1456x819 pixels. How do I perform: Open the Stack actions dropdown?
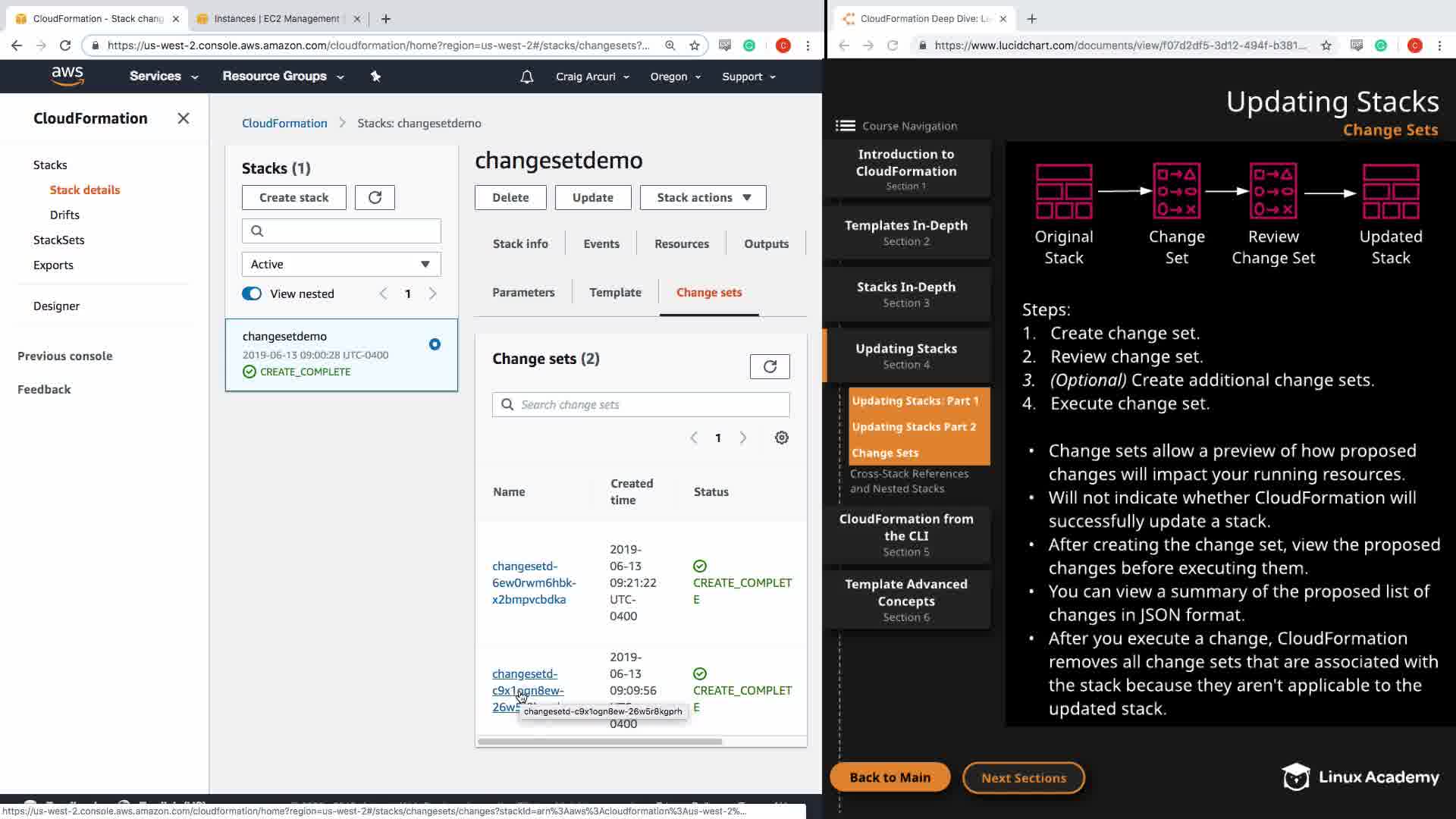click(x=702, y=197)
